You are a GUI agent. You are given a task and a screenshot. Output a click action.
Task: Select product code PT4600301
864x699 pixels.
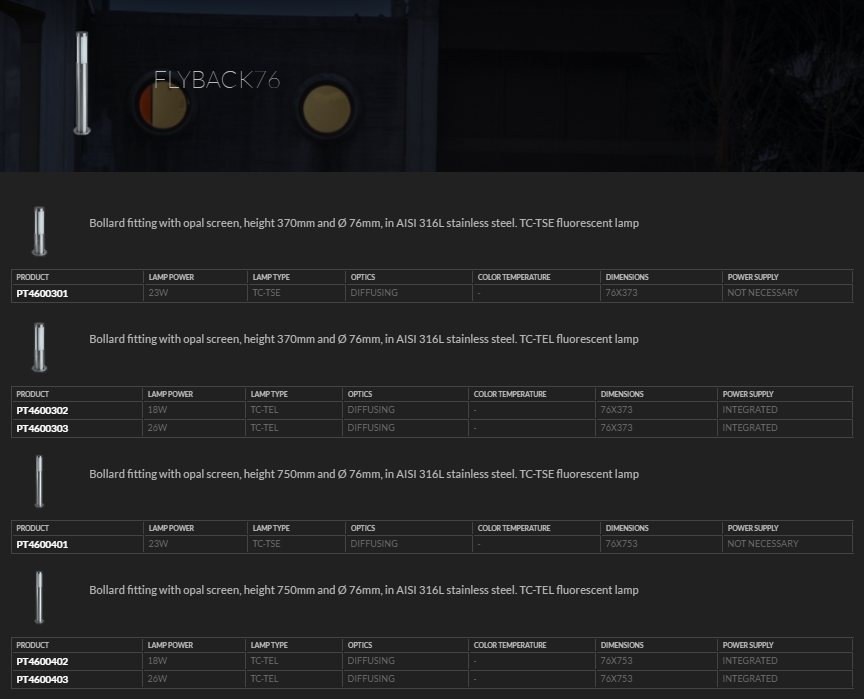[x=42, y=293]
